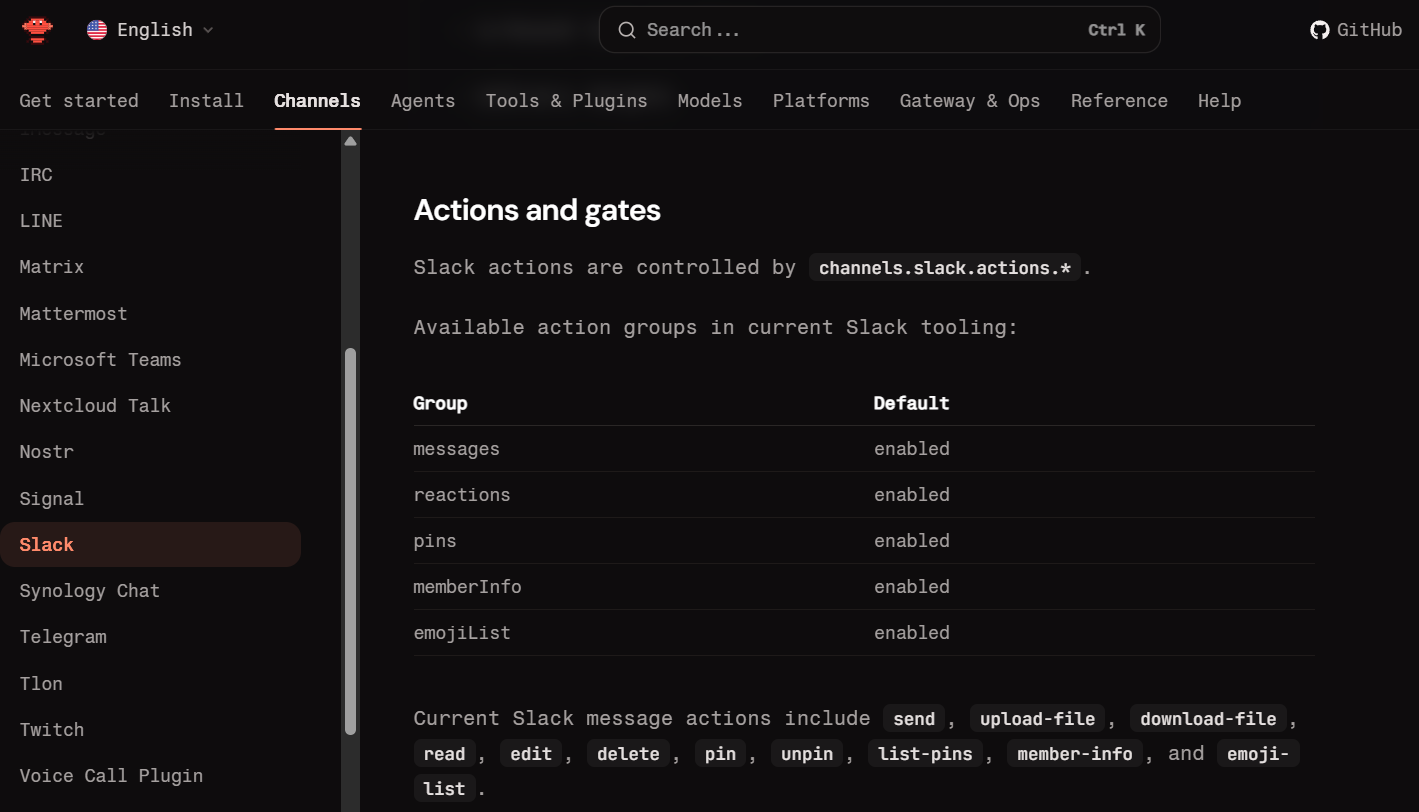1419x812 pixels.
Task: Open the Tools & Plugins tab
Action: (x=566, y=101)
